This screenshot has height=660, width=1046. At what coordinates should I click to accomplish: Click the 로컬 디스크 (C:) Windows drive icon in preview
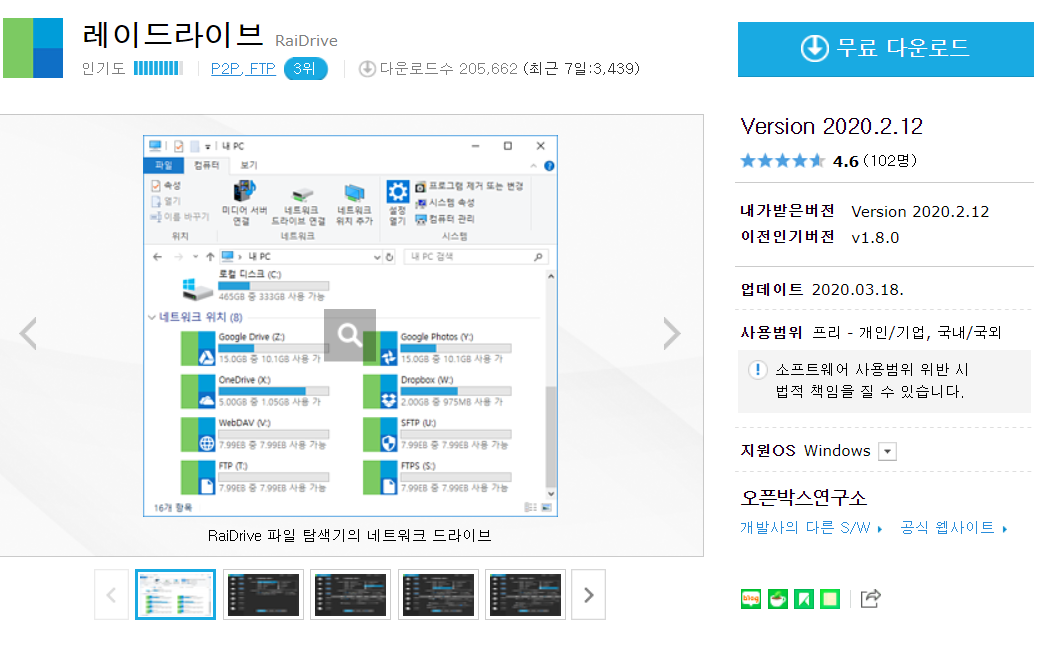pos(197,289)
